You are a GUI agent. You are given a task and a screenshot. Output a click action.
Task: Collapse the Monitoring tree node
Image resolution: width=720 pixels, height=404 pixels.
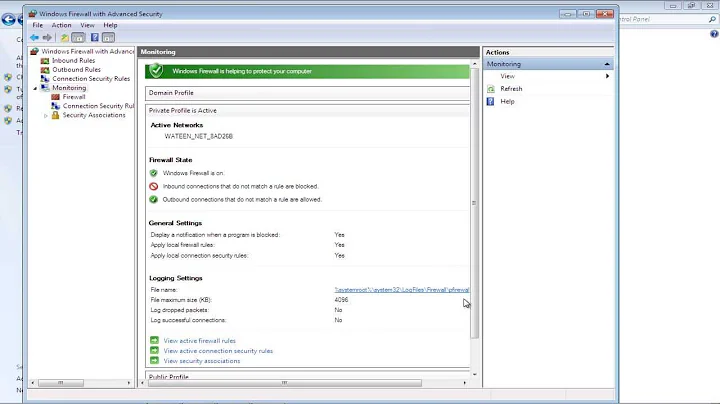(35, 88)
